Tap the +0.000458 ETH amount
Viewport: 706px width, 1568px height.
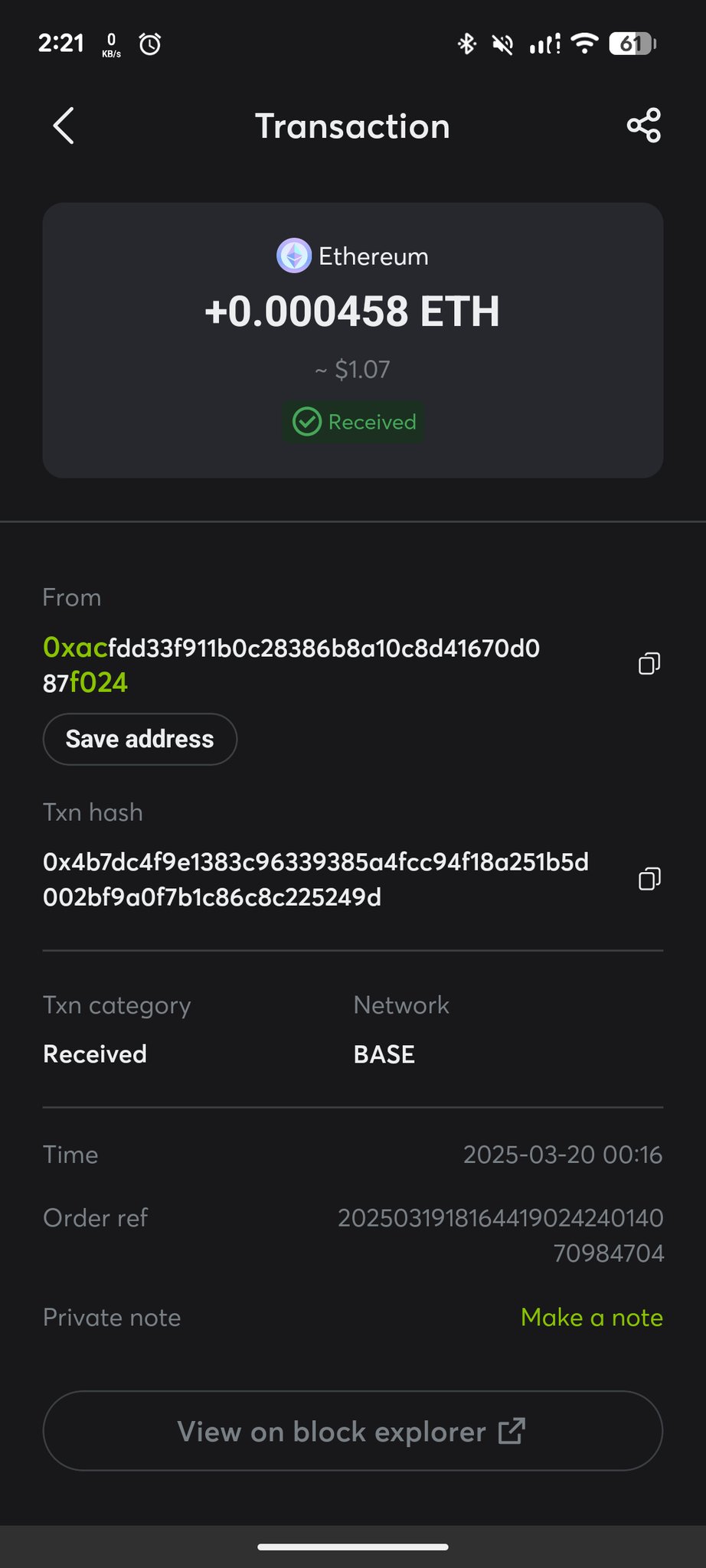352,312
